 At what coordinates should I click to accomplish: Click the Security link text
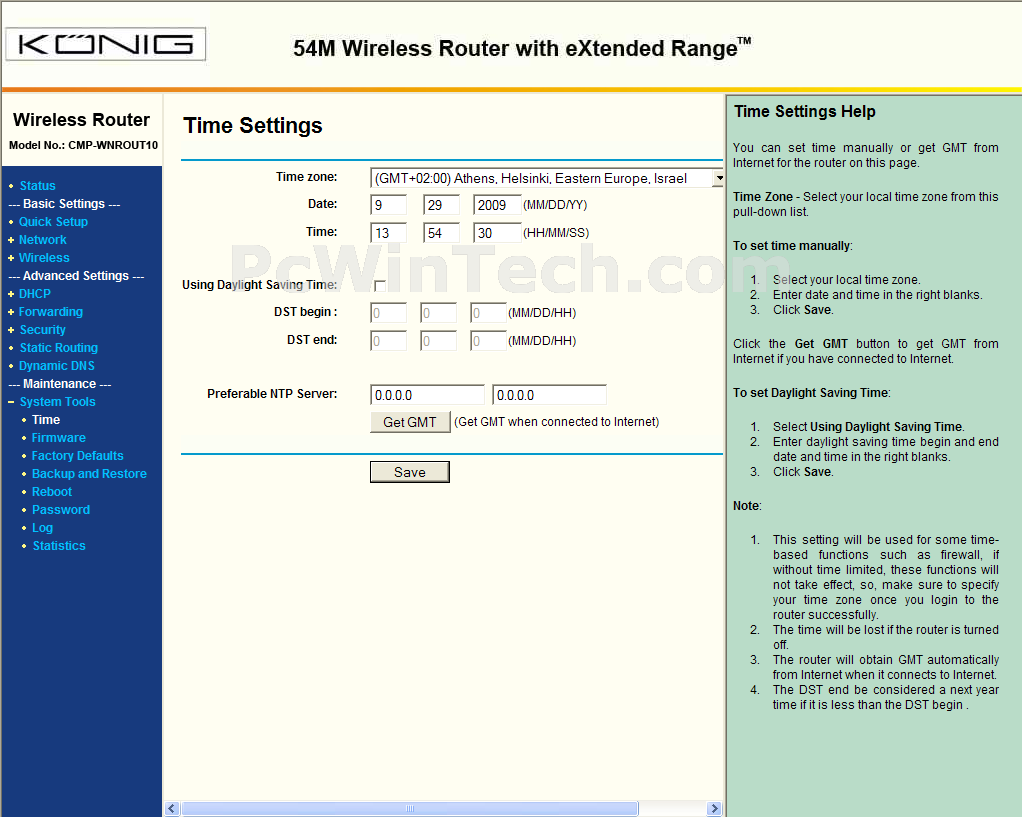tap(42, 330)
